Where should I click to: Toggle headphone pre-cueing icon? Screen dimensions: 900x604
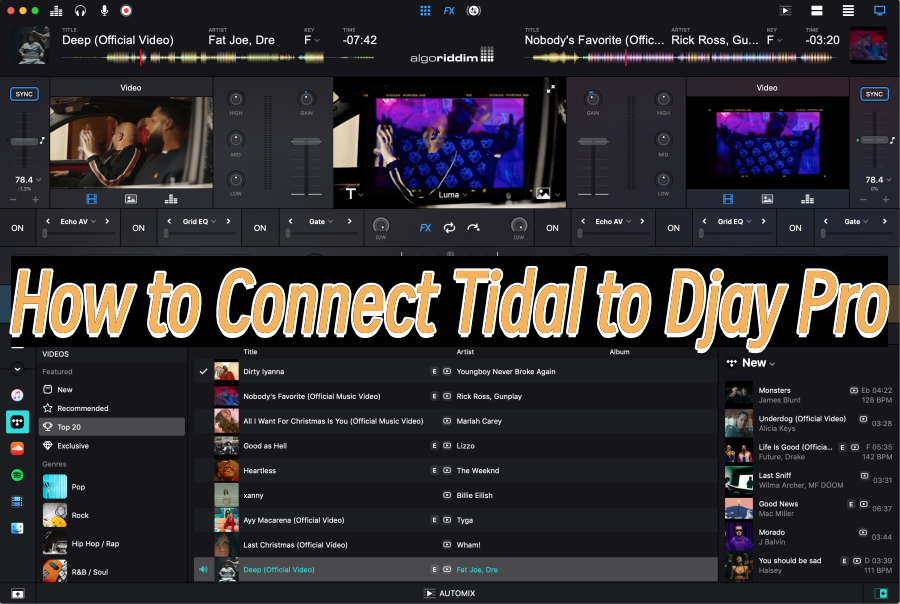(80, 11)
